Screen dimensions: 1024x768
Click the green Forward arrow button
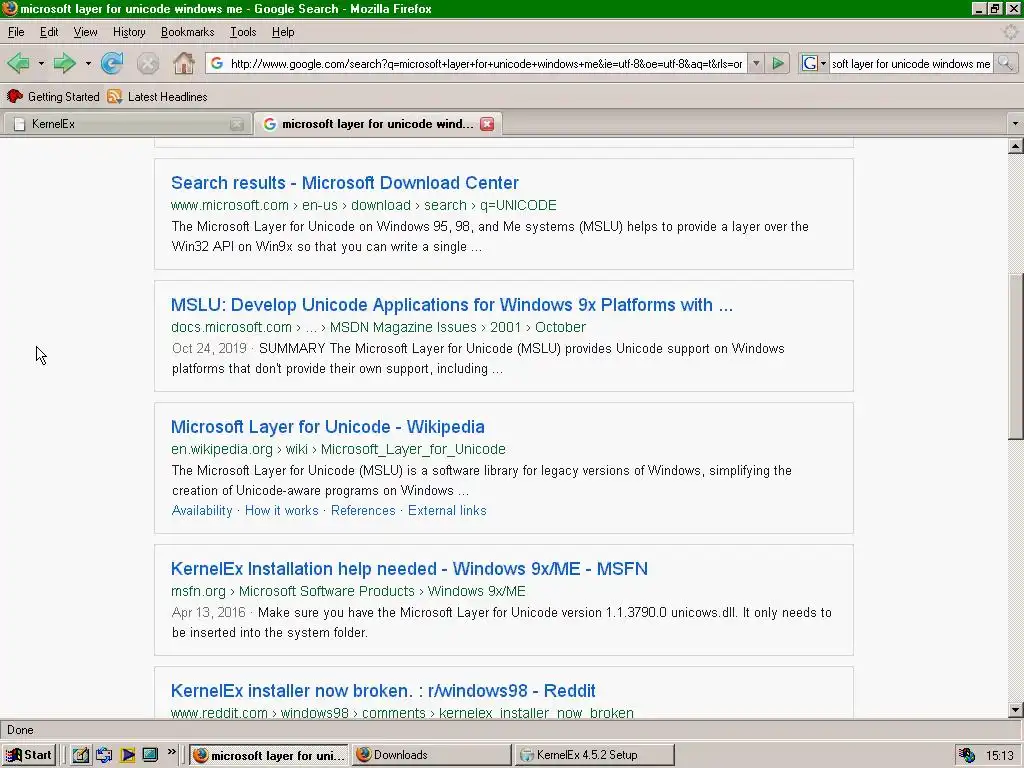[64, 63]
